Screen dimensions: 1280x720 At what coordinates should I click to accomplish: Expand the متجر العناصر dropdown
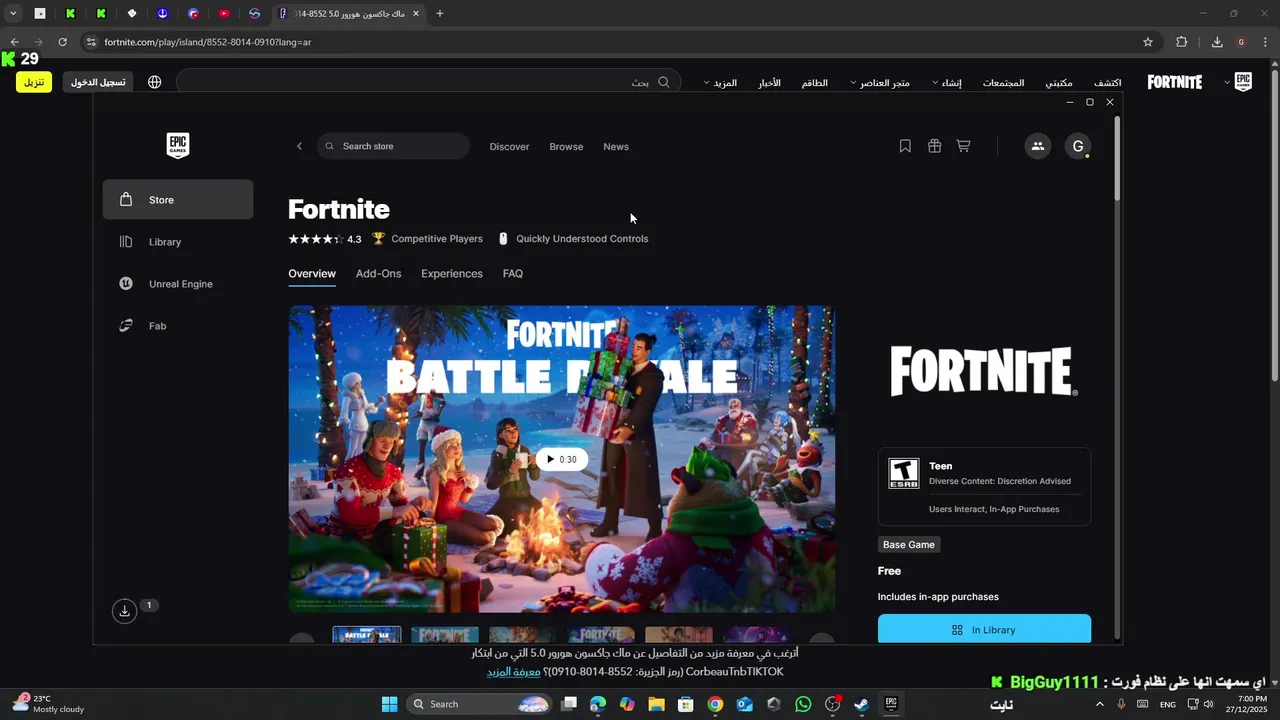[x=879, y=83]
